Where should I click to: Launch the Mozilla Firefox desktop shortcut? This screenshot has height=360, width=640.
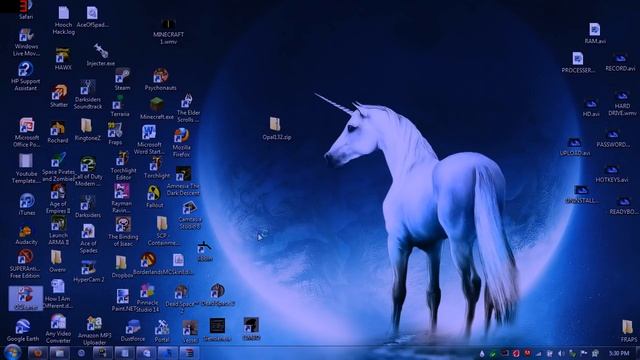coord(181,143)
